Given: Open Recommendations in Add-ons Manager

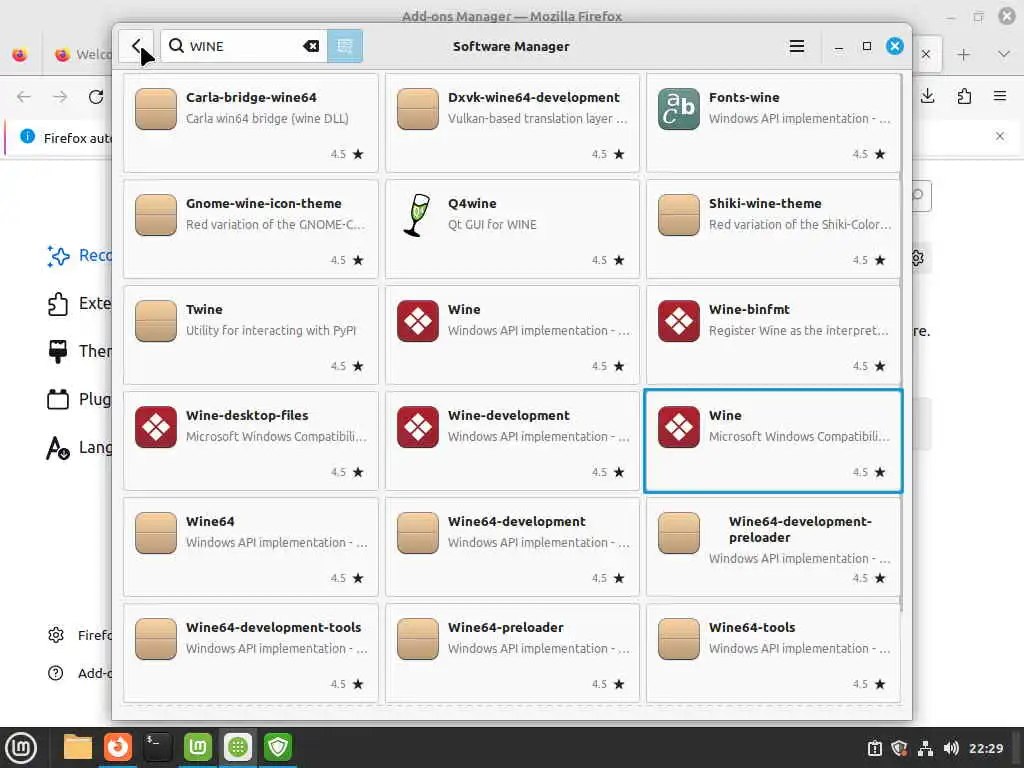Looking at the screenshot, I should click(79, 255).
